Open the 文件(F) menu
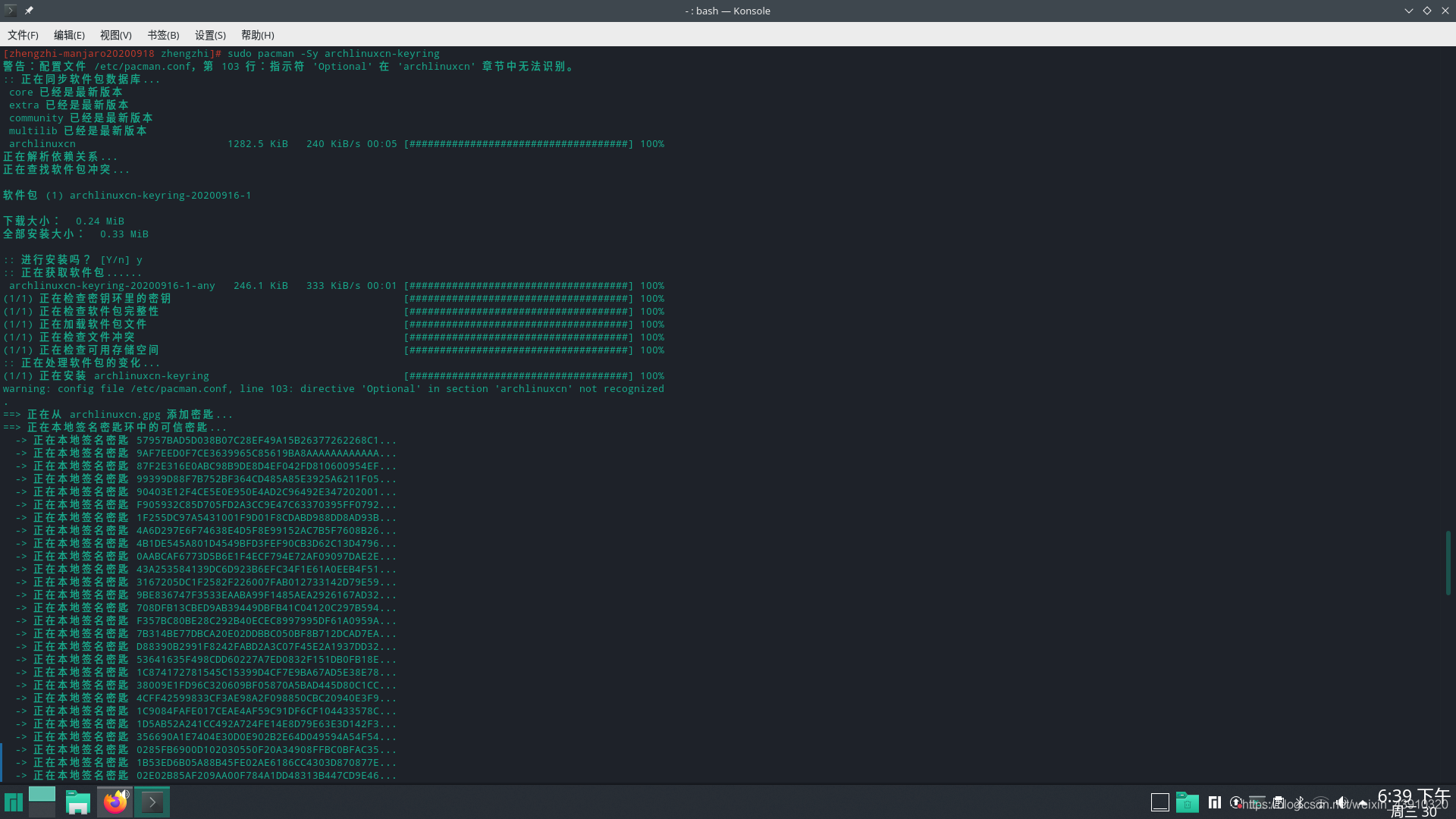Viewport: 1456px width, 819px height. pyautogui.click(x=23, y=35)
